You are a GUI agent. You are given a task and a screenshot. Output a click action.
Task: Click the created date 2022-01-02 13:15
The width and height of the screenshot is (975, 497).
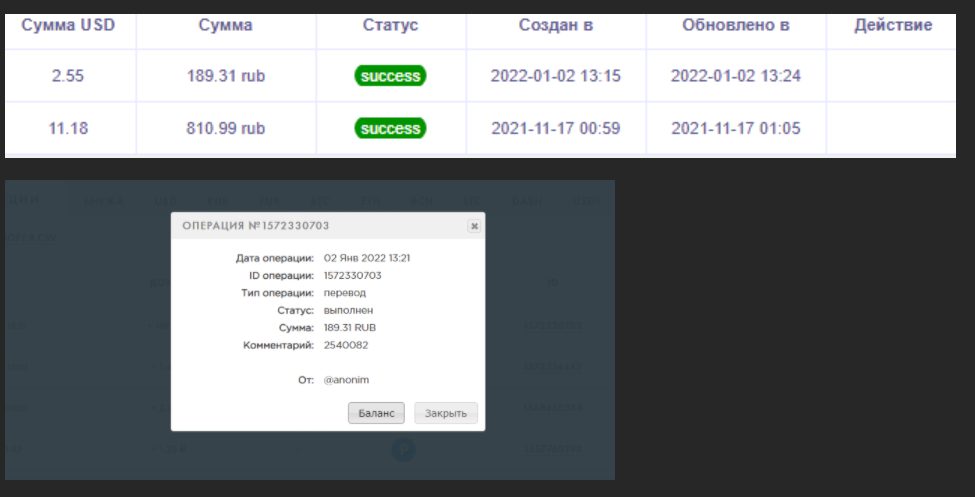click(x=556, y=76)
